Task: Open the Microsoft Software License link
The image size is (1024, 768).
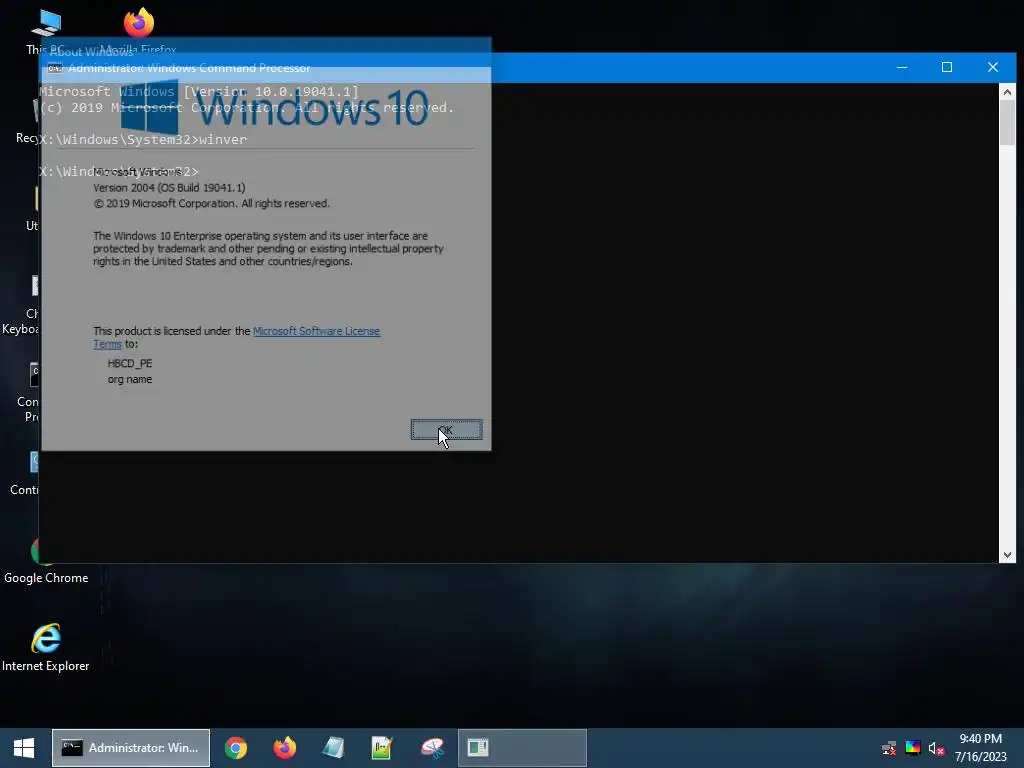Action: (316, 331)
